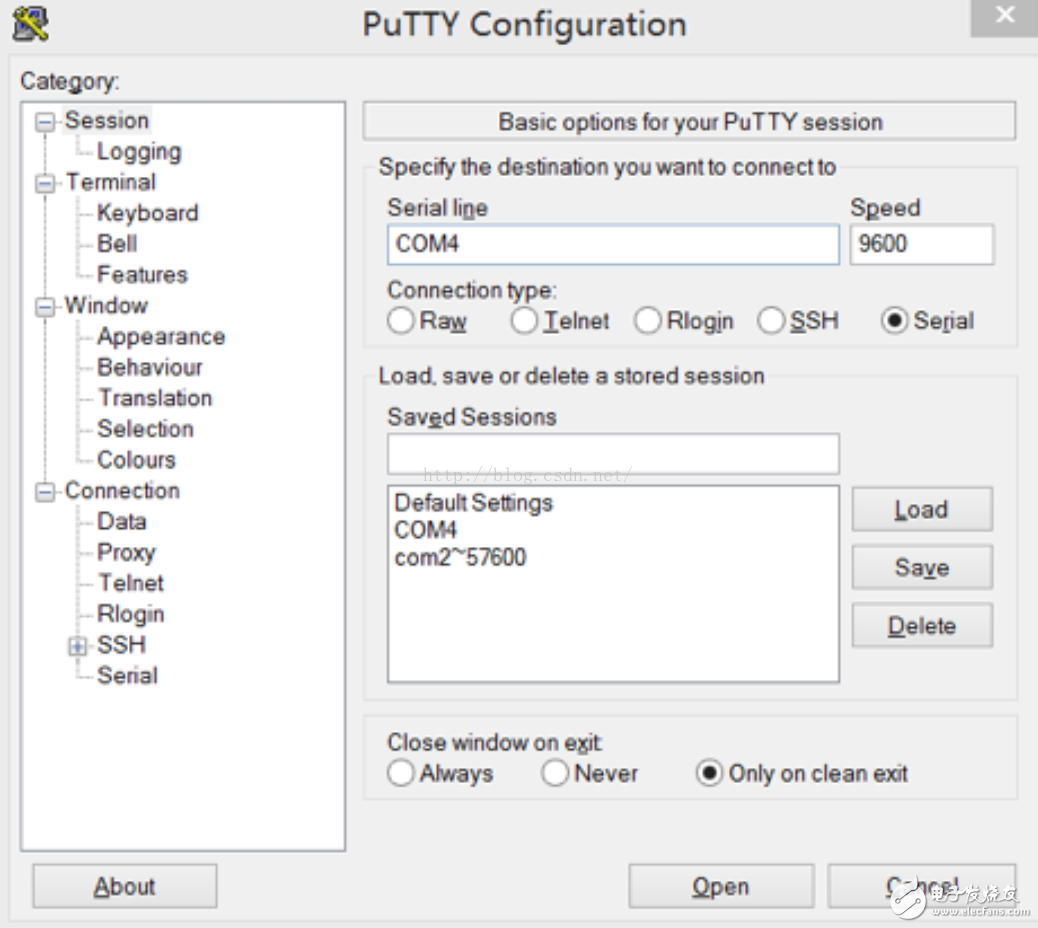The image size is (1038, 928).
Task: Open the Keyboard settings under Terminal
Action: tap(147, 212)
